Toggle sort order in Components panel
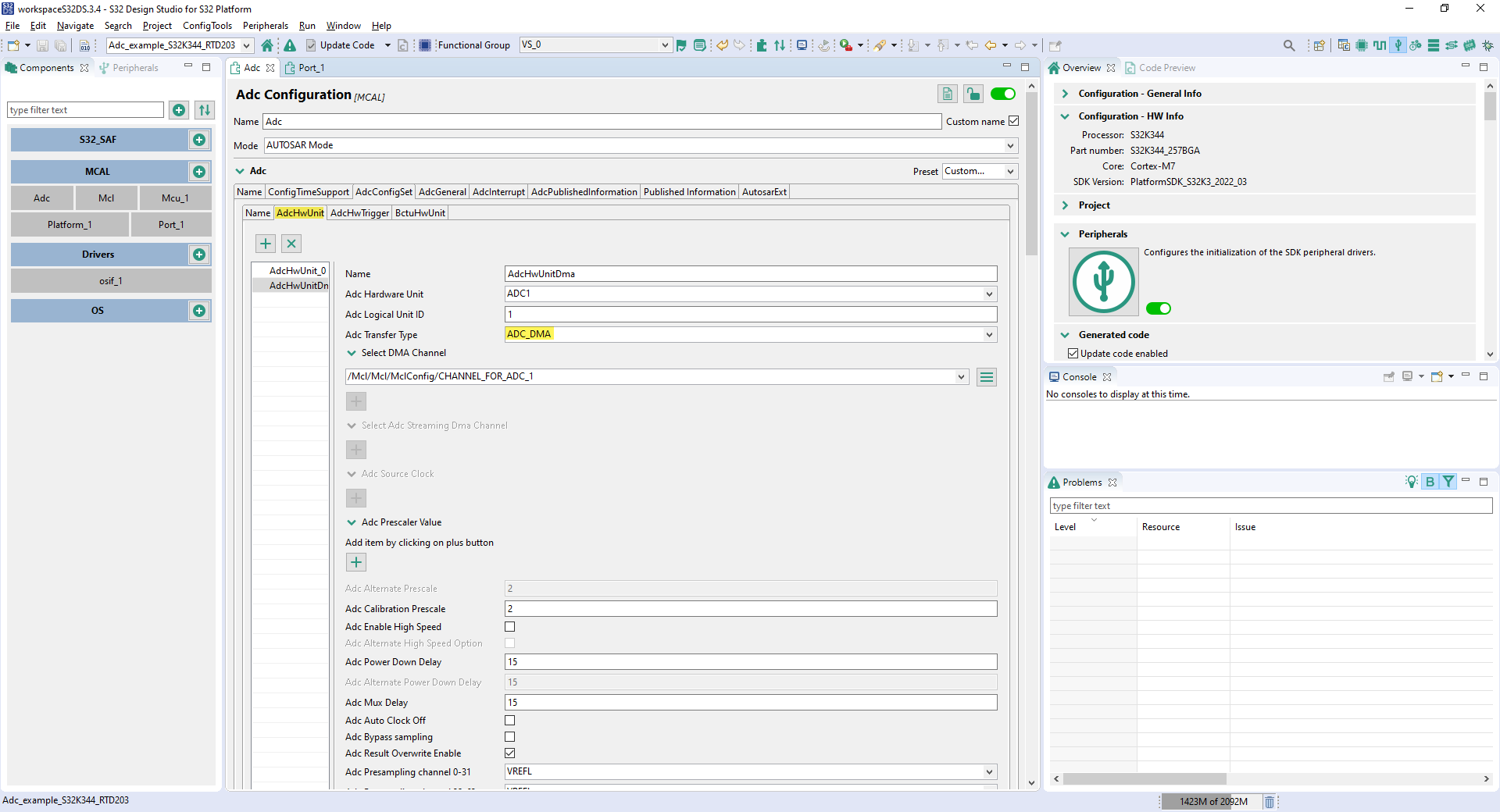The image size is (1500, 812). (205, 110)
